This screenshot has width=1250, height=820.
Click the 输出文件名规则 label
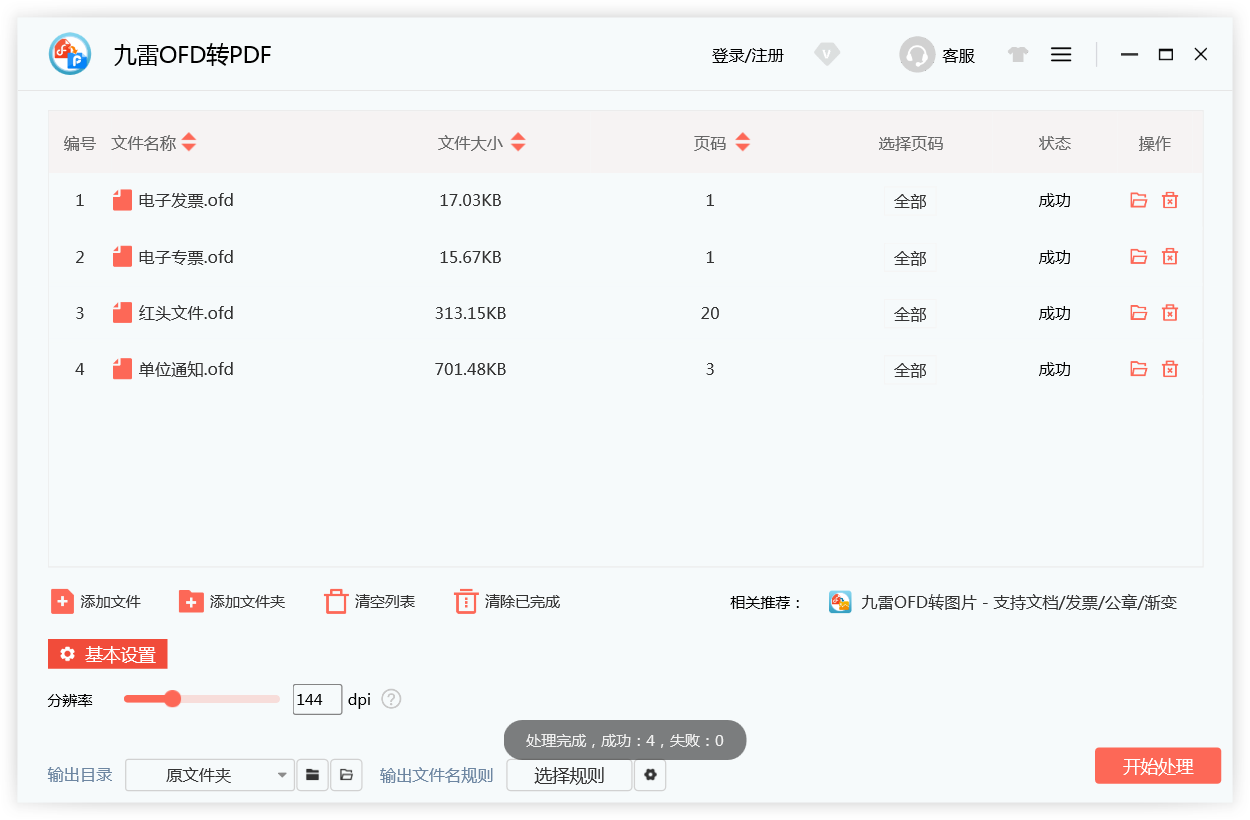(437, 775)
